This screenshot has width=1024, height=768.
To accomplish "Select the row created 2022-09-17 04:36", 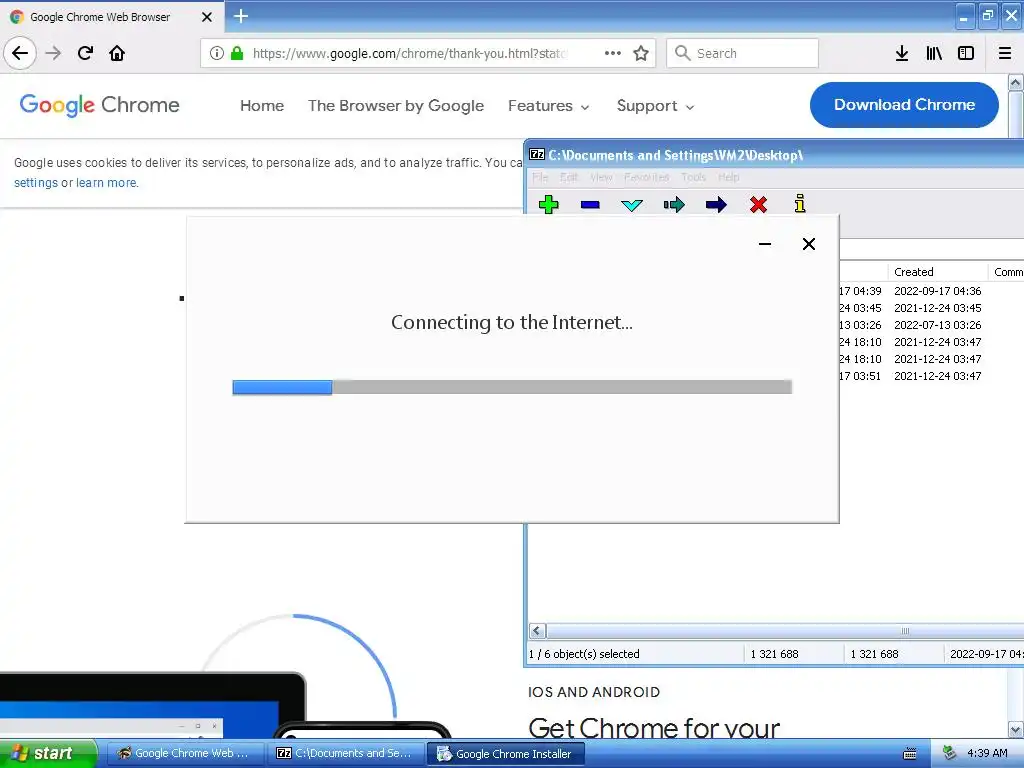I will click(931, 291).
